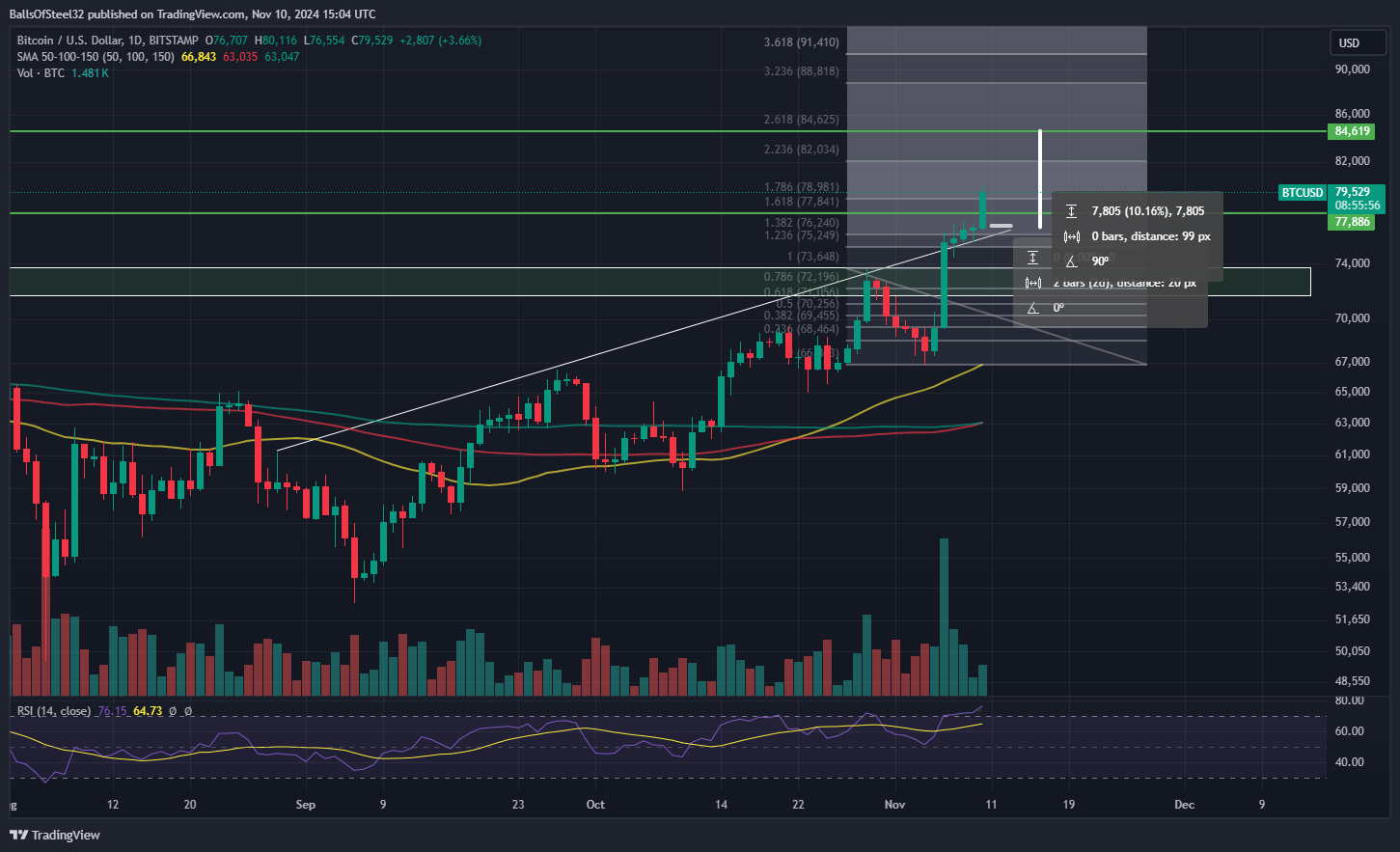Click the RSI value 64.73
Image resolution: width=1400 pixels, height=852 pixels.
pyautogui.click(x=148, y=711)
